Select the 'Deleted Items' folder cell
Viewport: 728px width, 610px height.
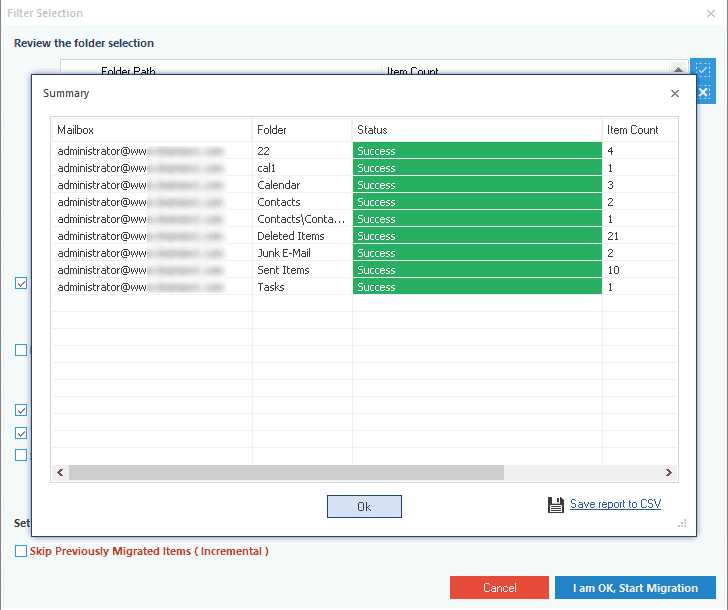(302, 236)
